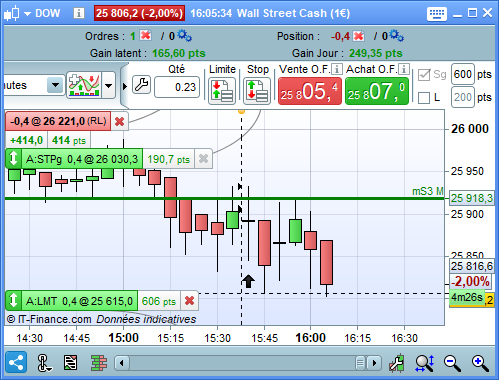Cancel the stop order with the grey X
The image size is (499, 380).
click(x=203, y=159)
